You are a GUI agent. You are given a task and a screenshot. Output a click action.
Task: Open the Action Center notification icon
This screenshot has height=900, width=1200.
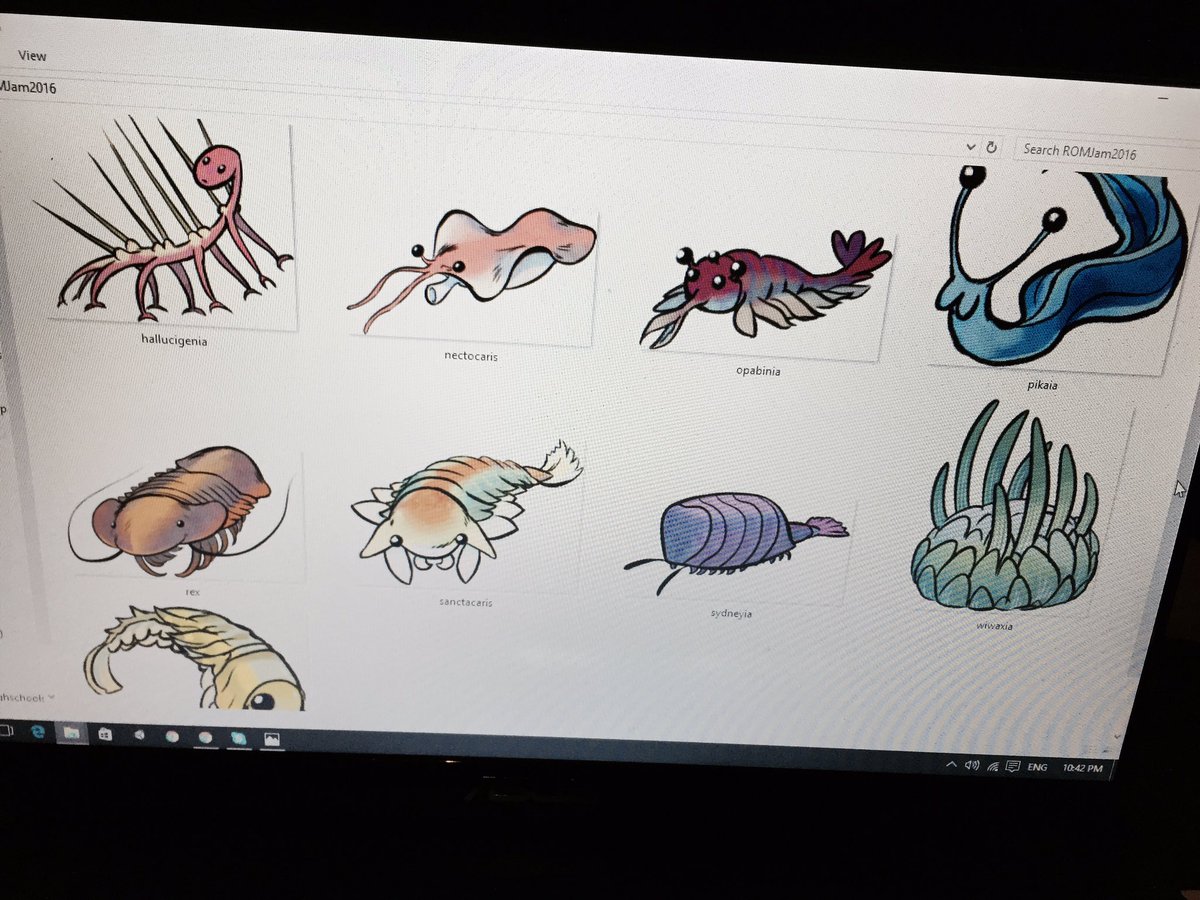tap(1013, 766)
